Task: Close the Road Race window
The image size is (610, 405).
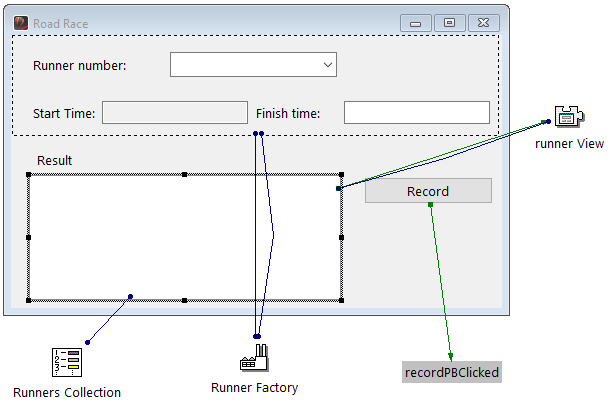Action: click(x=483, y=22)
